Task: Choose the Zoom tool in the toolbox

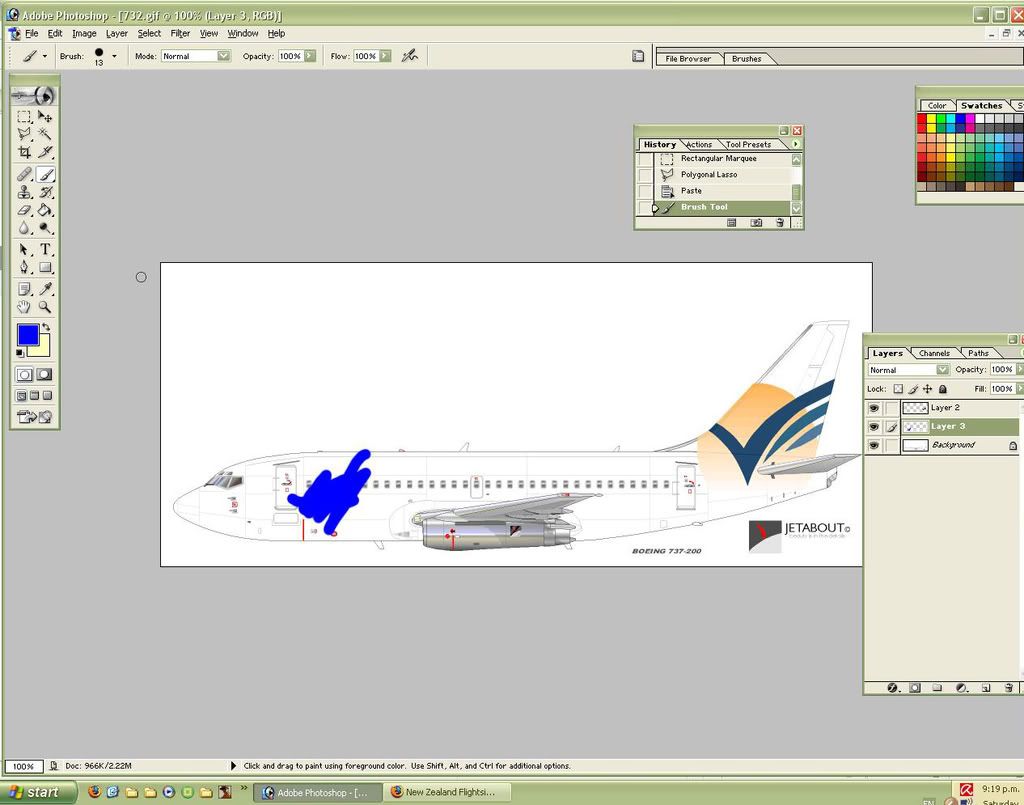Action: 45,308
